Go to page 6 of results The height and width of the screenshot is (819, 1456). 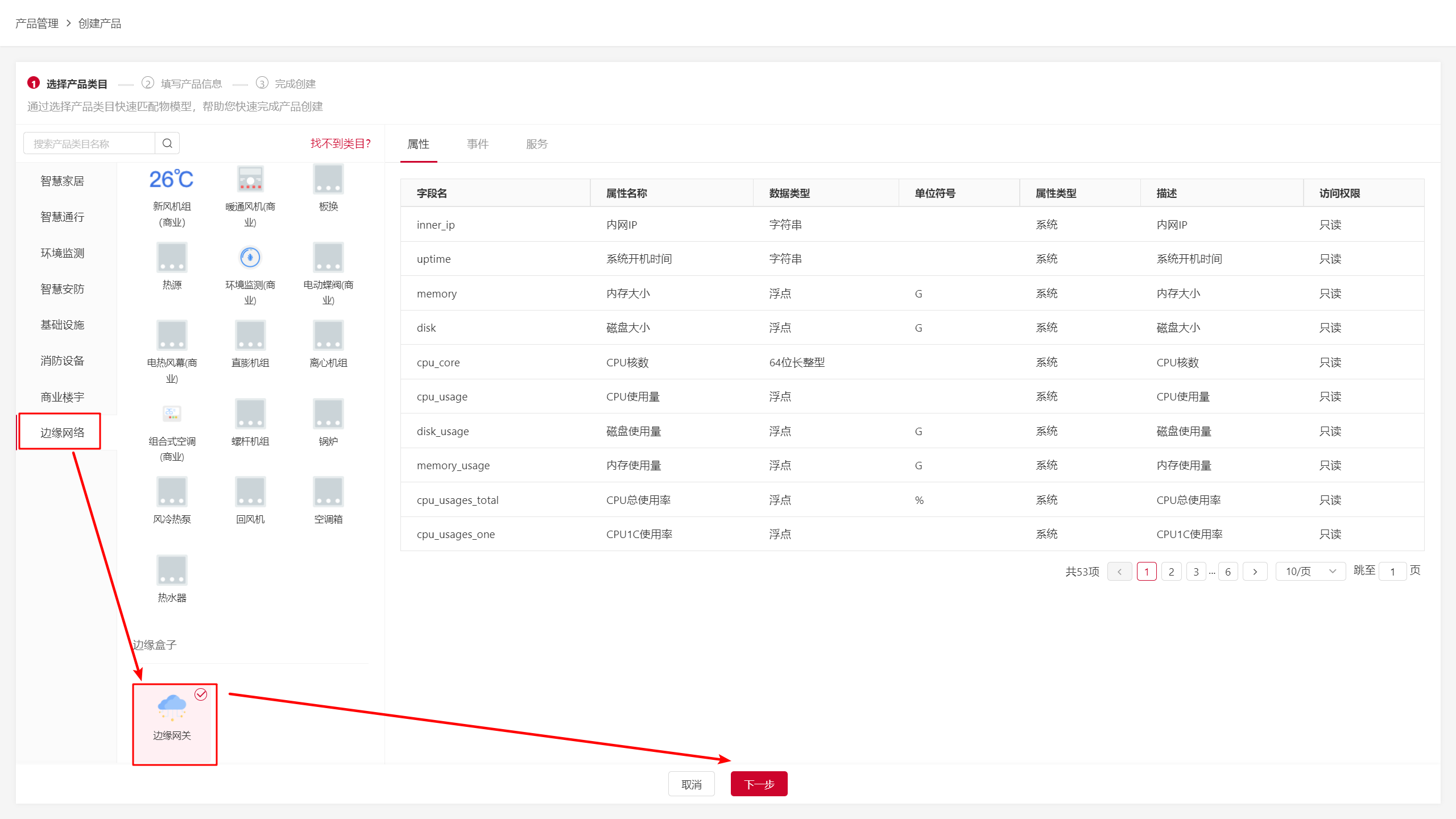tap(1228, 572)
